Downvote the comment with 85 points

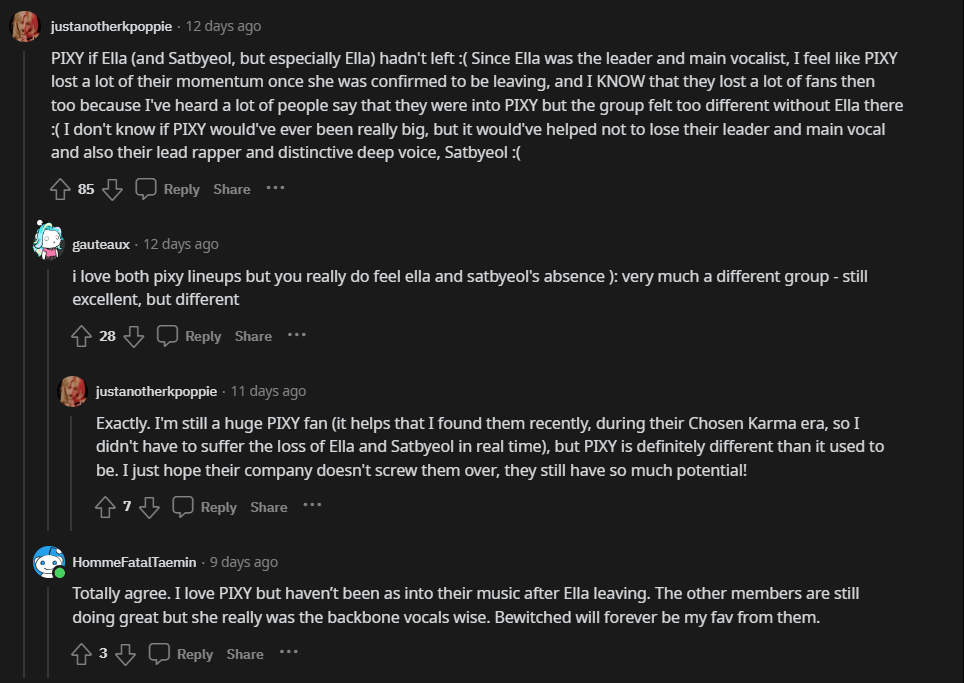coord(112,189)
